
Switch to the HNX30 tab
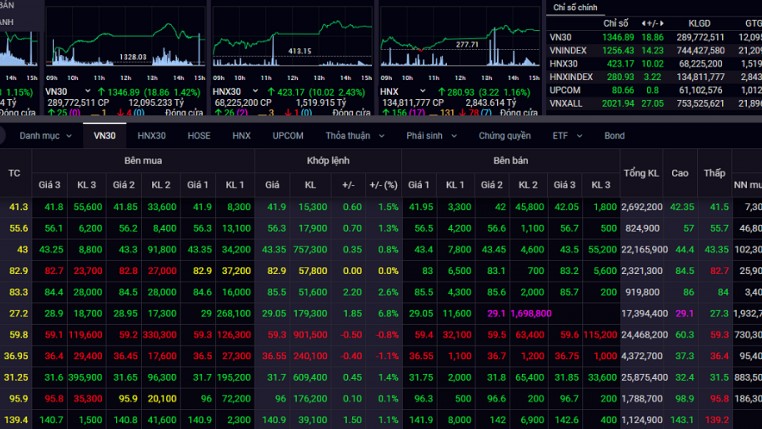[151, 136]
